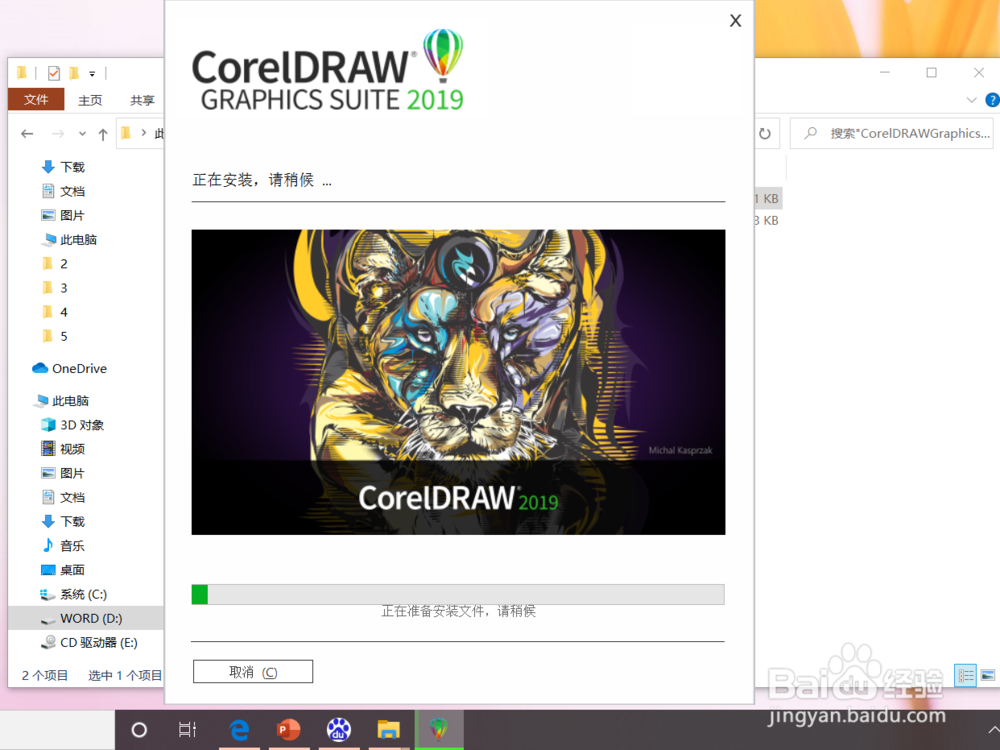
Task: Click the green installation progress bar
Action: pyautogui.click(x=457, y=594)
